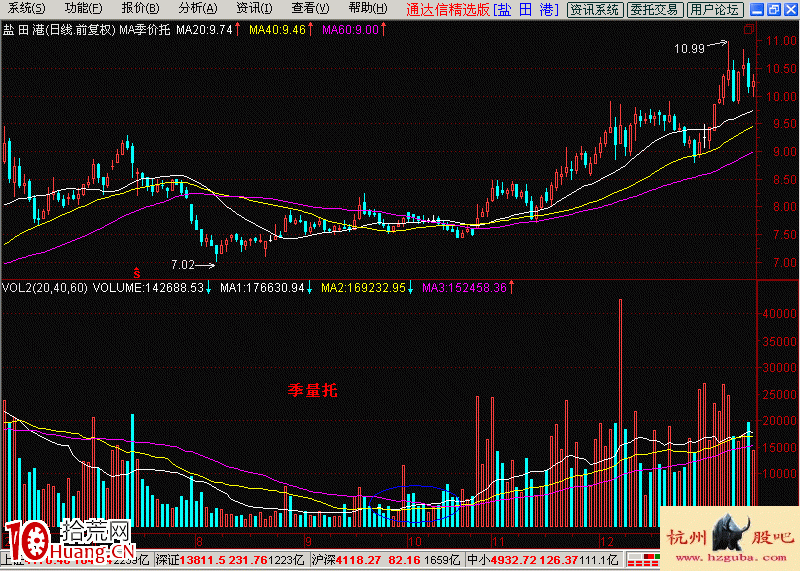The image size is (800, 571).
Task: Click the 中小 index in status bar
Action: [x=542, y=560]
